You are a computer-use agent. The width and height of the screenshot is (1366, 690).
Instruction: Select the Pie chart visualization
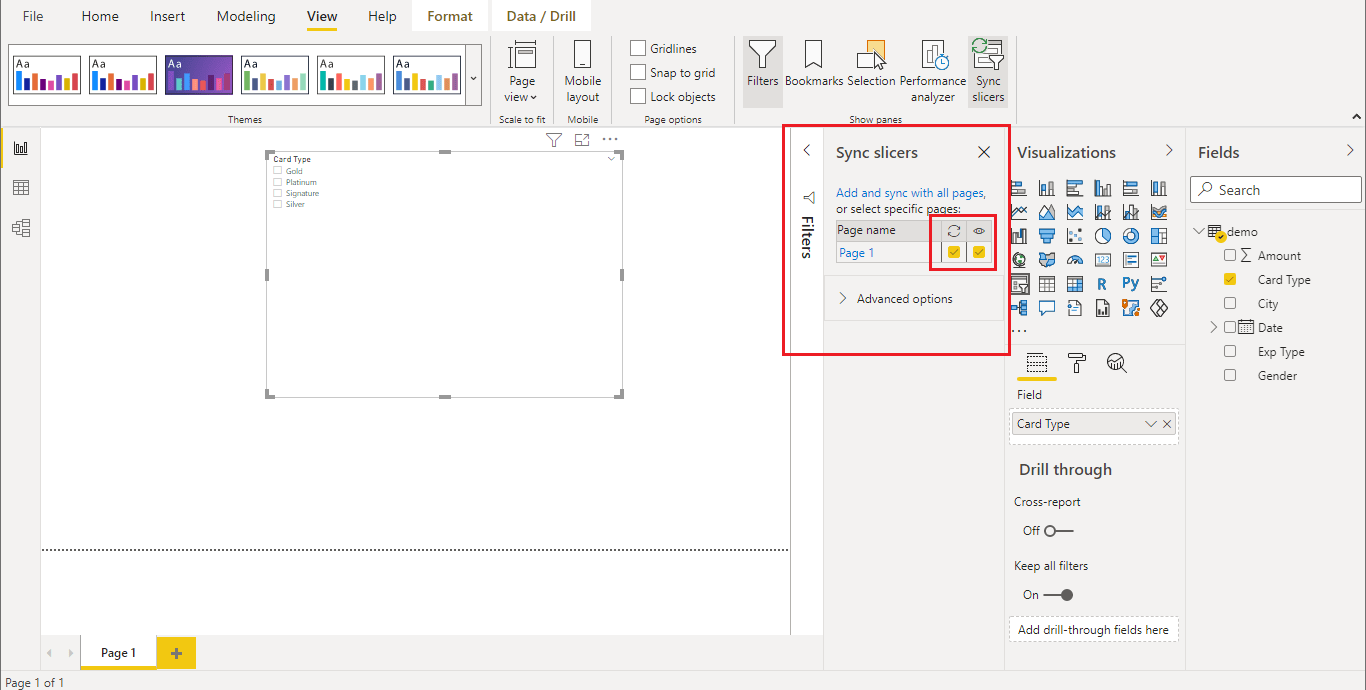pos(1102,235)
